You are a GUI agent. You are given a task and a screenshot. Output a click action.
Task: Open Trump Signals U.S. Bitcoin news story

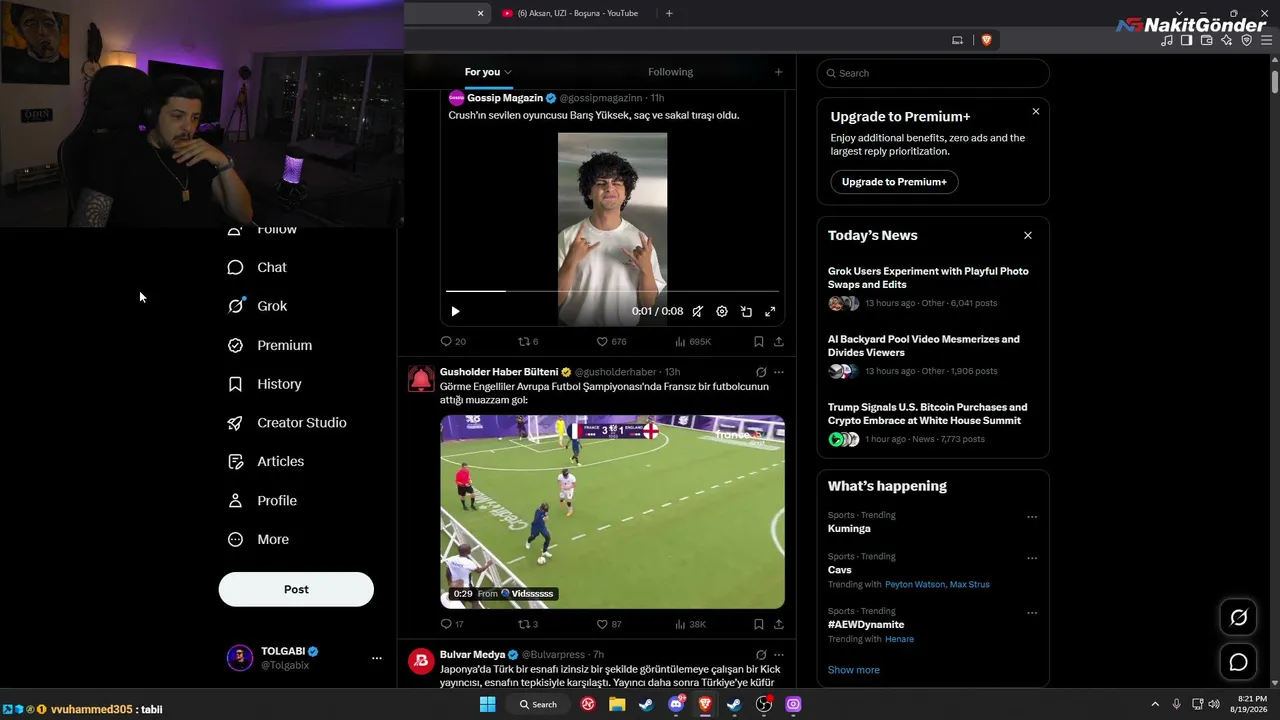click(933, 422)
